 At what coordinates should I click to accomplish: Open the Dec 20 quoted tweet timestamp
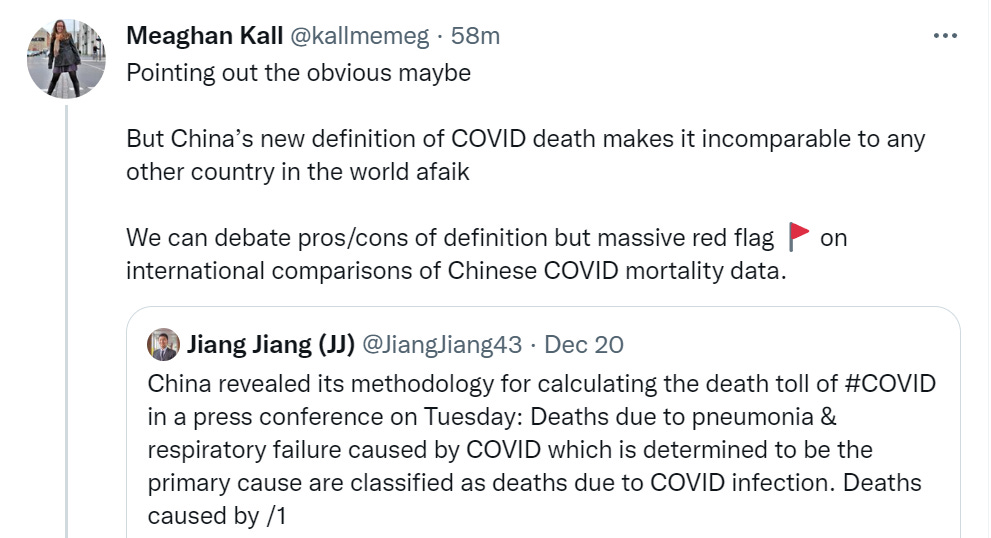click(x=584, y=345)
